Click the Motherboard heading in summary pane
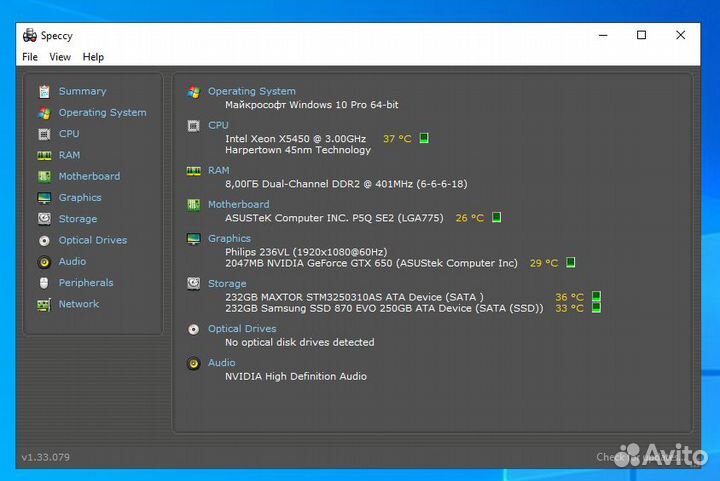Image resolution: width=720 pixels, height=481 pixels. (x=238, y=204)
